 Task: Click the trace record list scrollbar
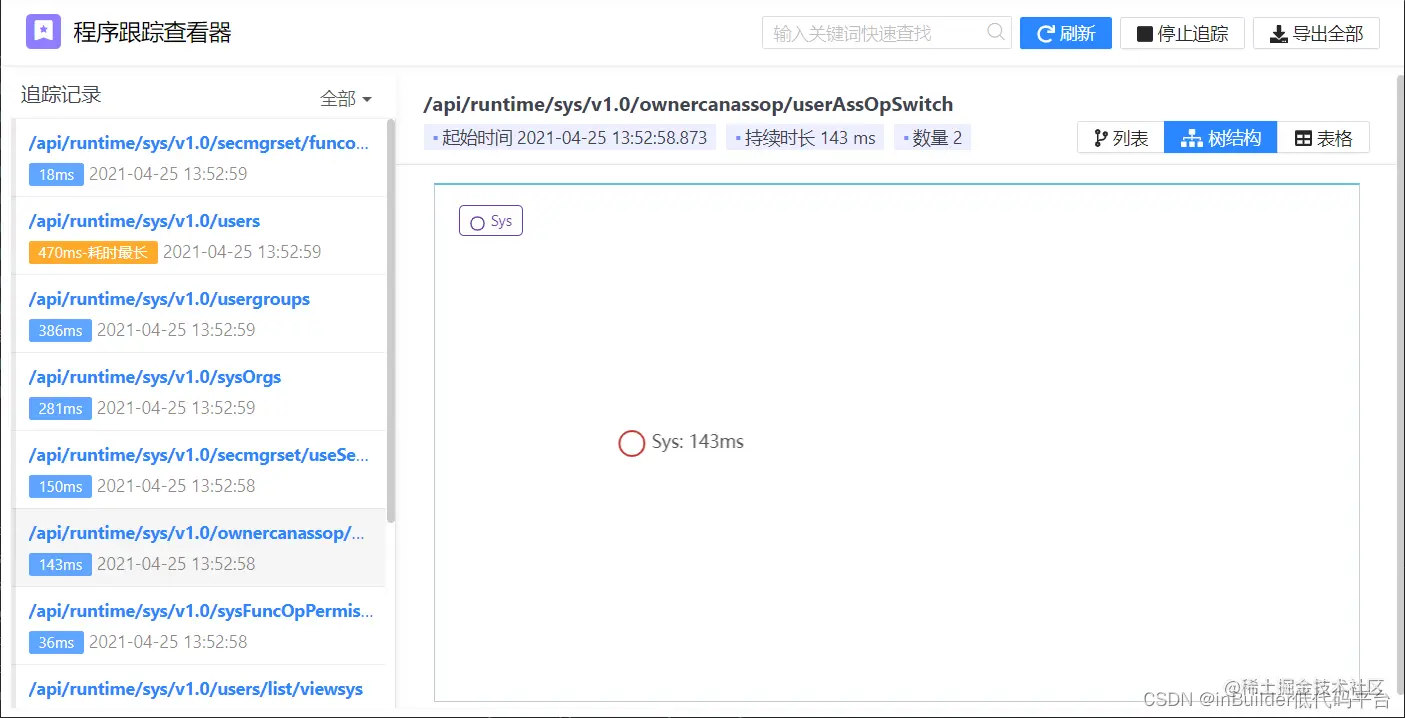click(x=391, y=320)
